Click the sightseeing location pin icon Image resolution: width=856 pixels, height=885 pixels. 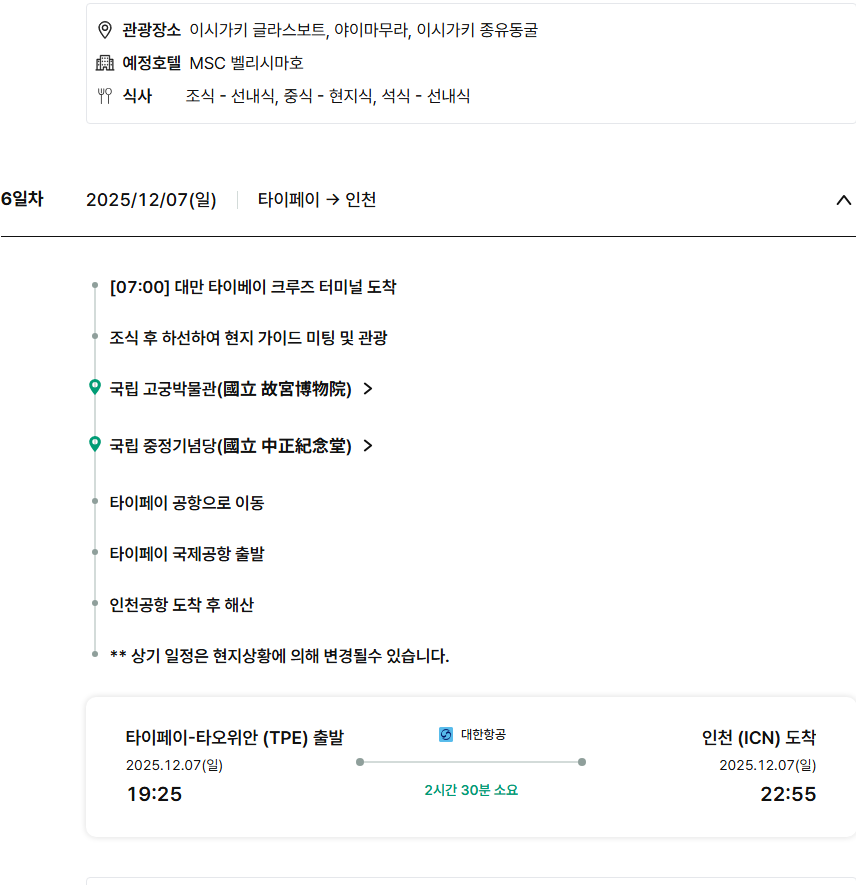105,30
